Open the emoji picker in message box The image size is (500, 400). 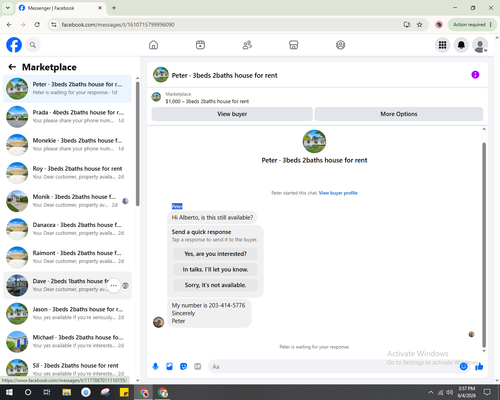click(x=463, y=367)
